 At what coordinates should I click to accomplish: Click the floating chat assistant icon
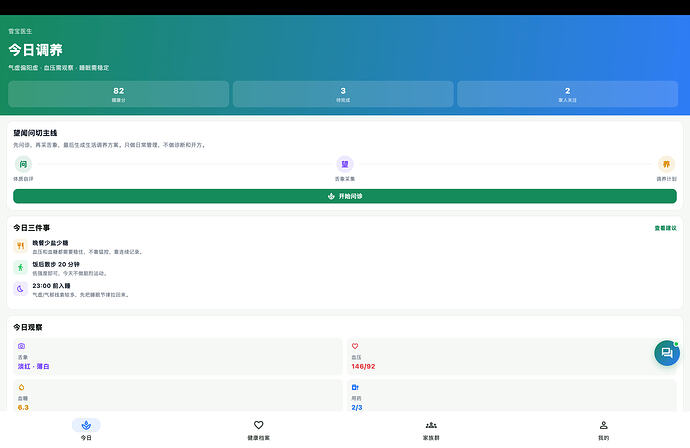pyautogui.click(x=667, y=353)
